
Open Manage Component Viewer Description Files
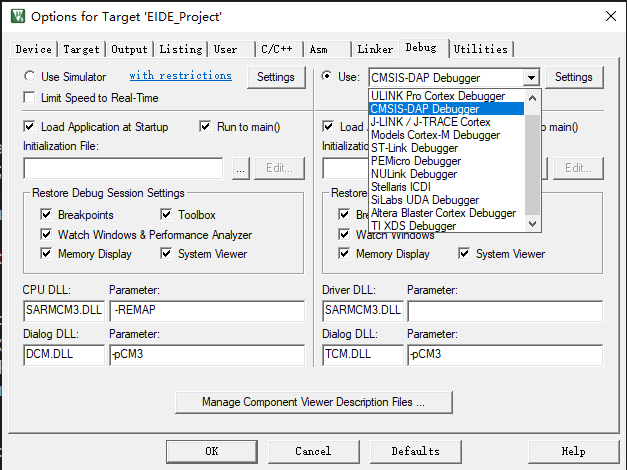314,402
